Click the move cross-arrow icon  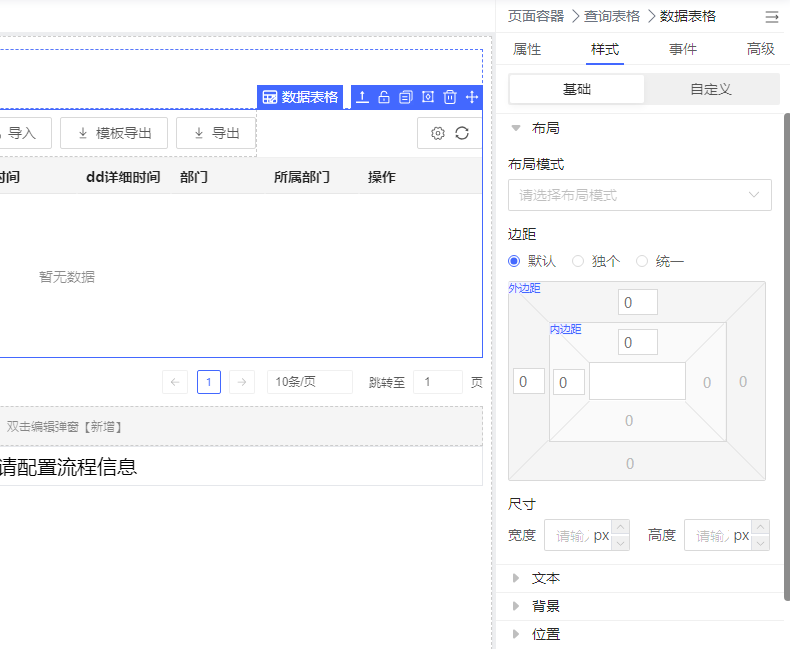(472, 97)
